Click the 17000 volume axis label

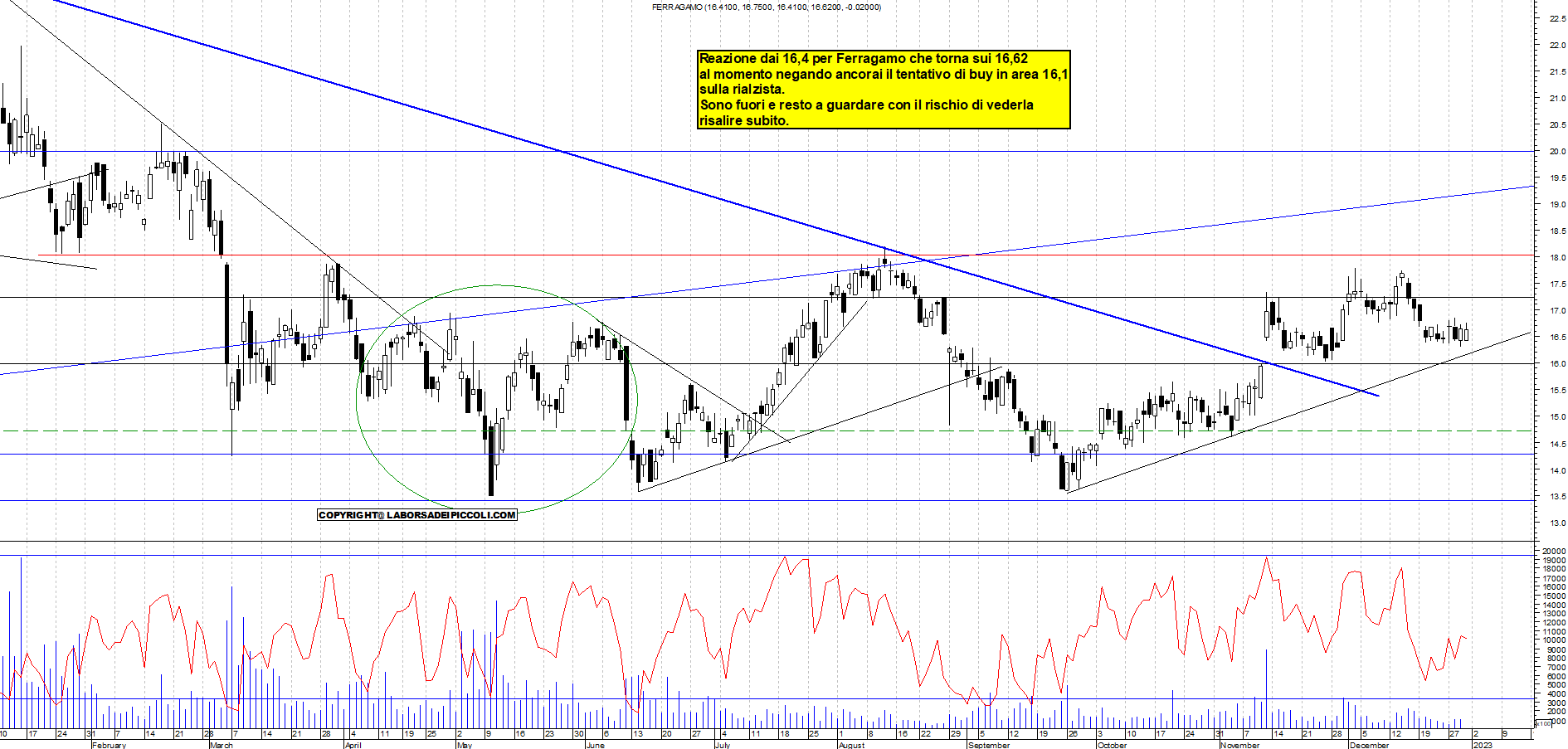click(1554, 578)
